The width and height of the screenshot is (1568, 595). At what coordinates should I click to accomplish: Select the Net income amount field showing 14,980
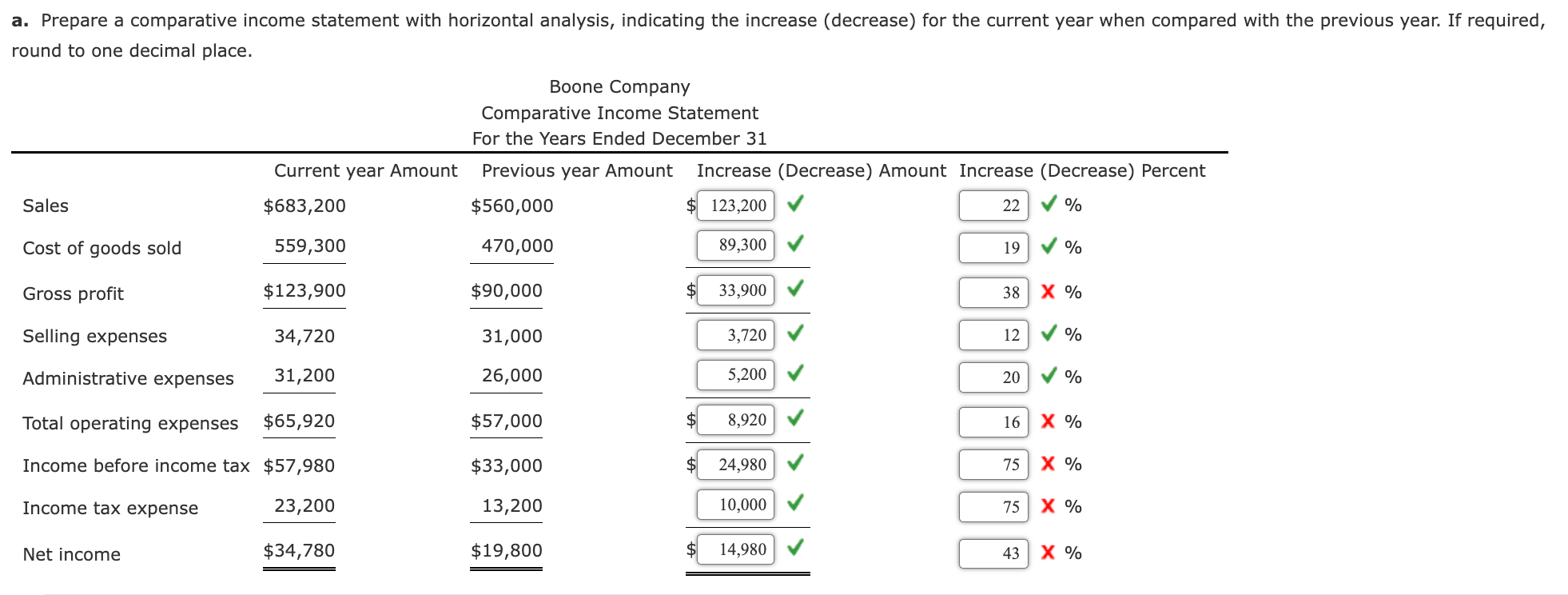(734, 549)
